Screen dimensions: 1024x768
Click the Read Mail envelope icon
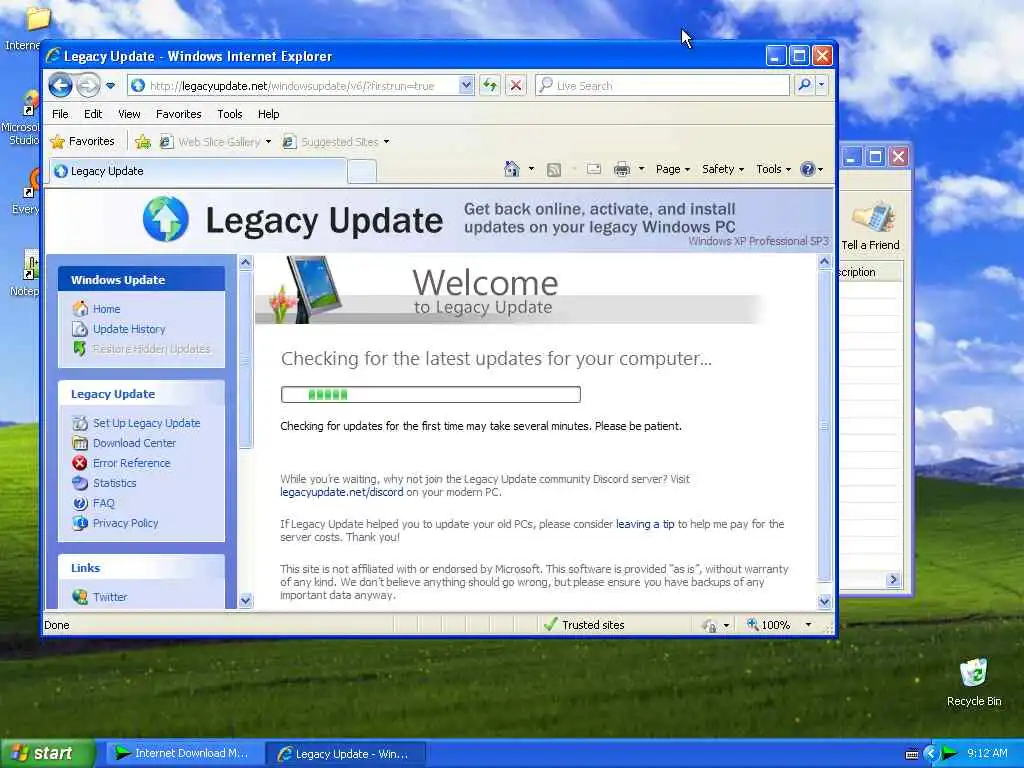(x=594, y=169)
